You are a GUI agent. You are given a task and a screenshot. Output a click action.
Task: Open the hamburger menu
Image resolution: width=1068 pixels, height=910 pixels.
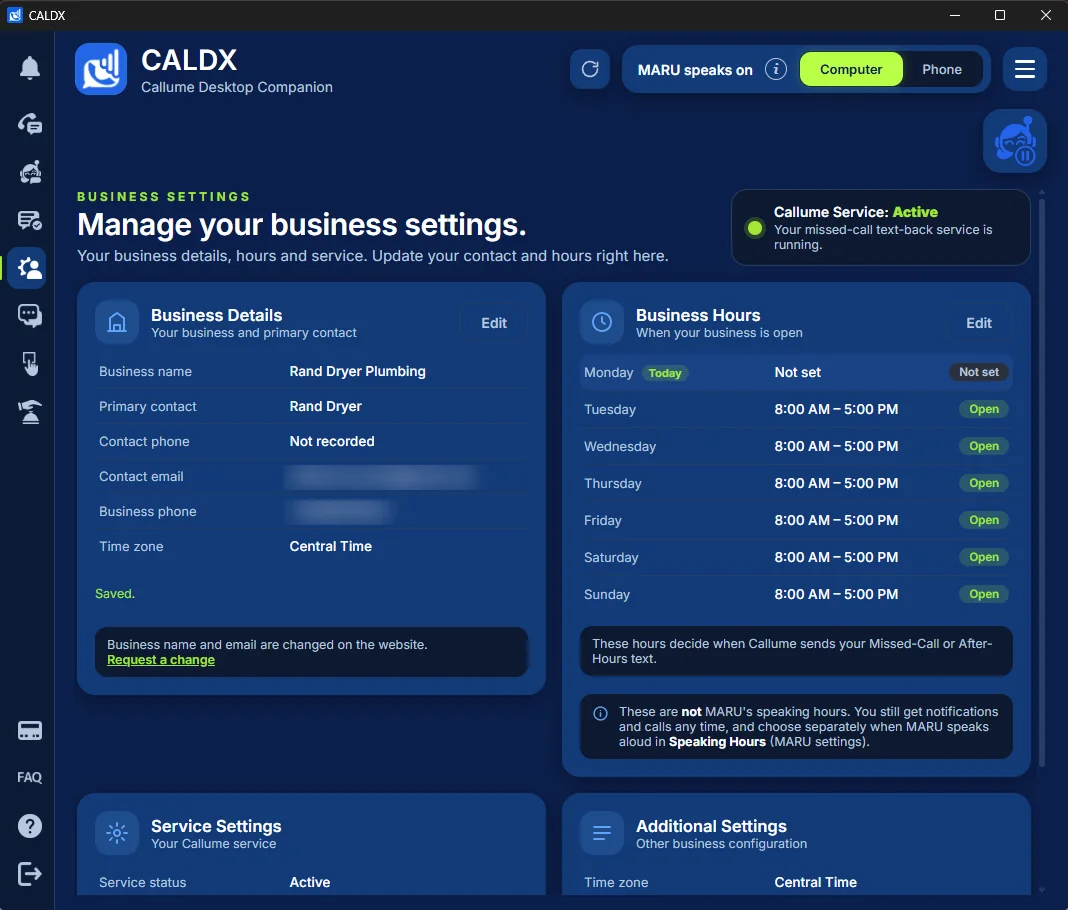tap(1024, 69)
